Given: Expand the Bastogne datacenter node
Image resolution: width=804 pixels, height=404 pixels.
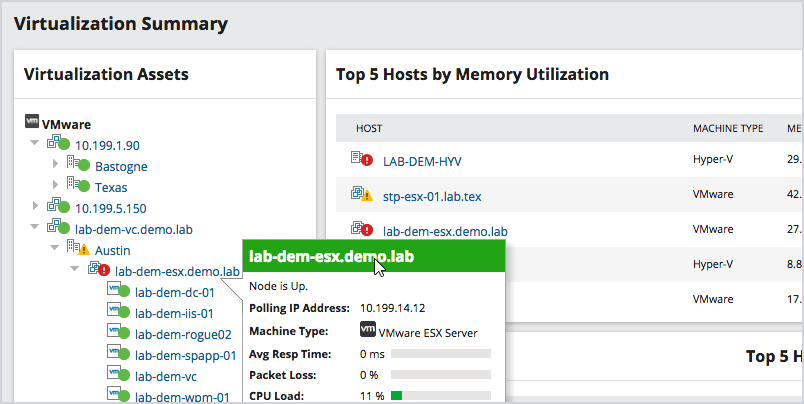Looking at the screenshot, I should point(55,164).
